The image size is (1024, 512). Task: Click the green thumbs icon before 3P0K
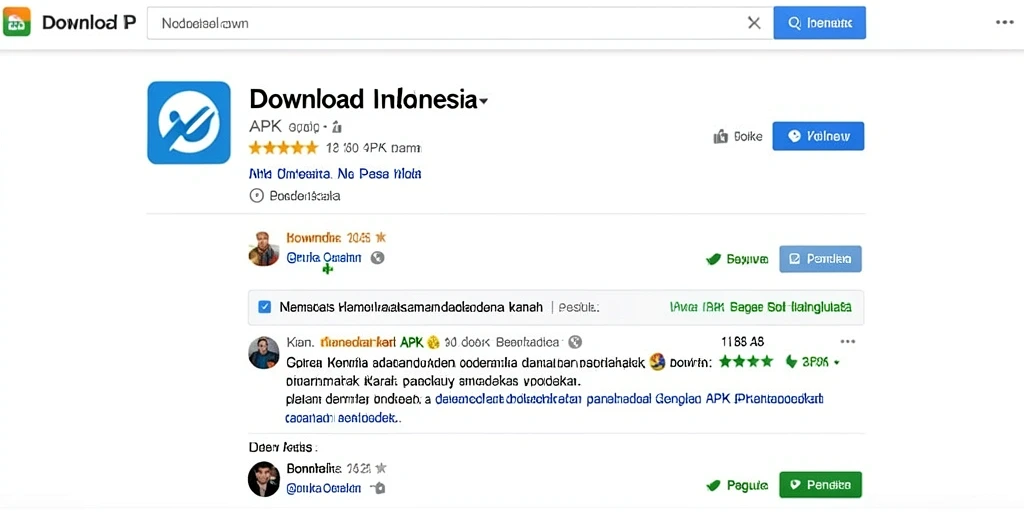click(791, 361)
